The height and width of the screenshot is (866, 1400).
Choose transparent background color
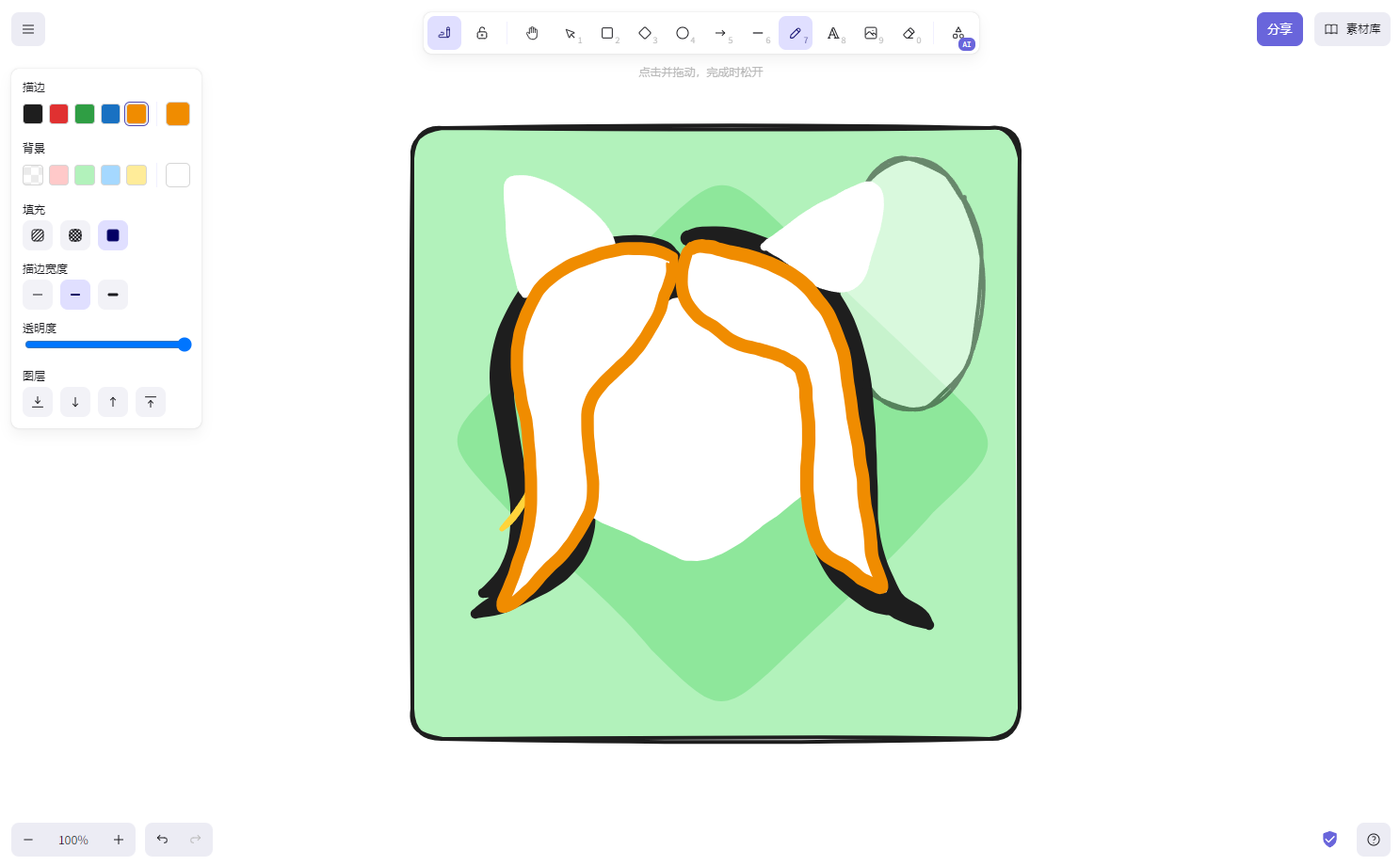click(x=33, y=175)
